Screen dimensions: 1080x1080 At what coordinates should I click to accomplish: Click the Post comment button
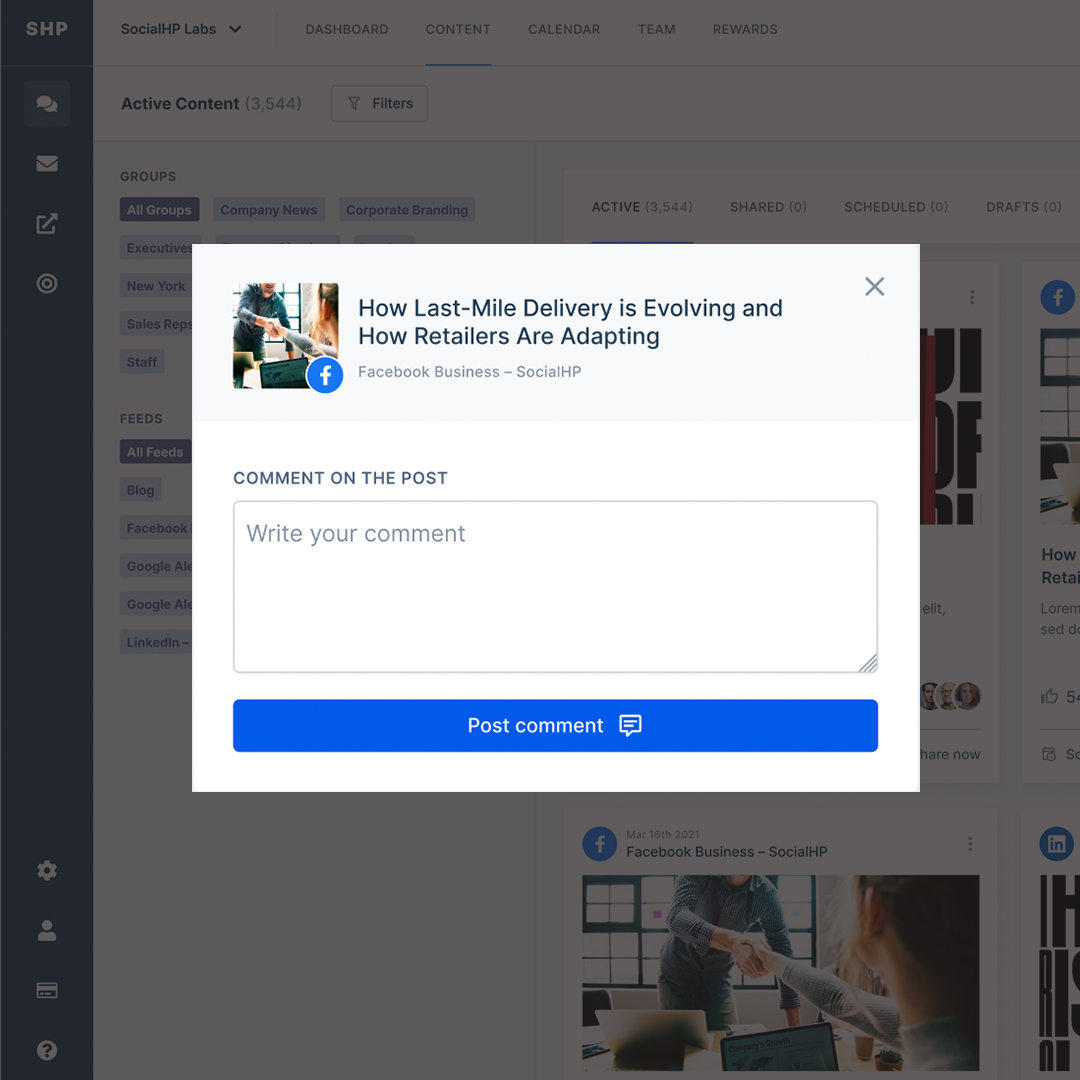pos(555,725)
